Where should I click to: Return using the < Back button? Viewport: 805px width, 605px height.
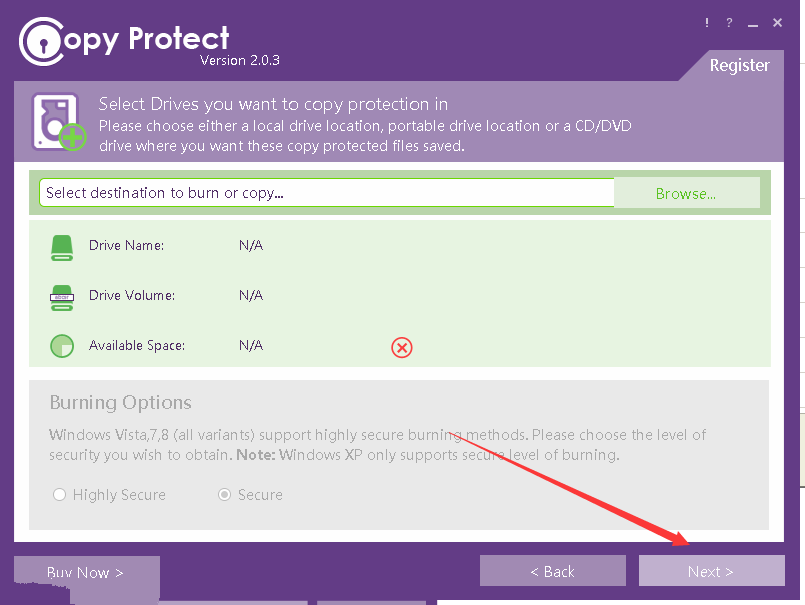pos(553,571)
